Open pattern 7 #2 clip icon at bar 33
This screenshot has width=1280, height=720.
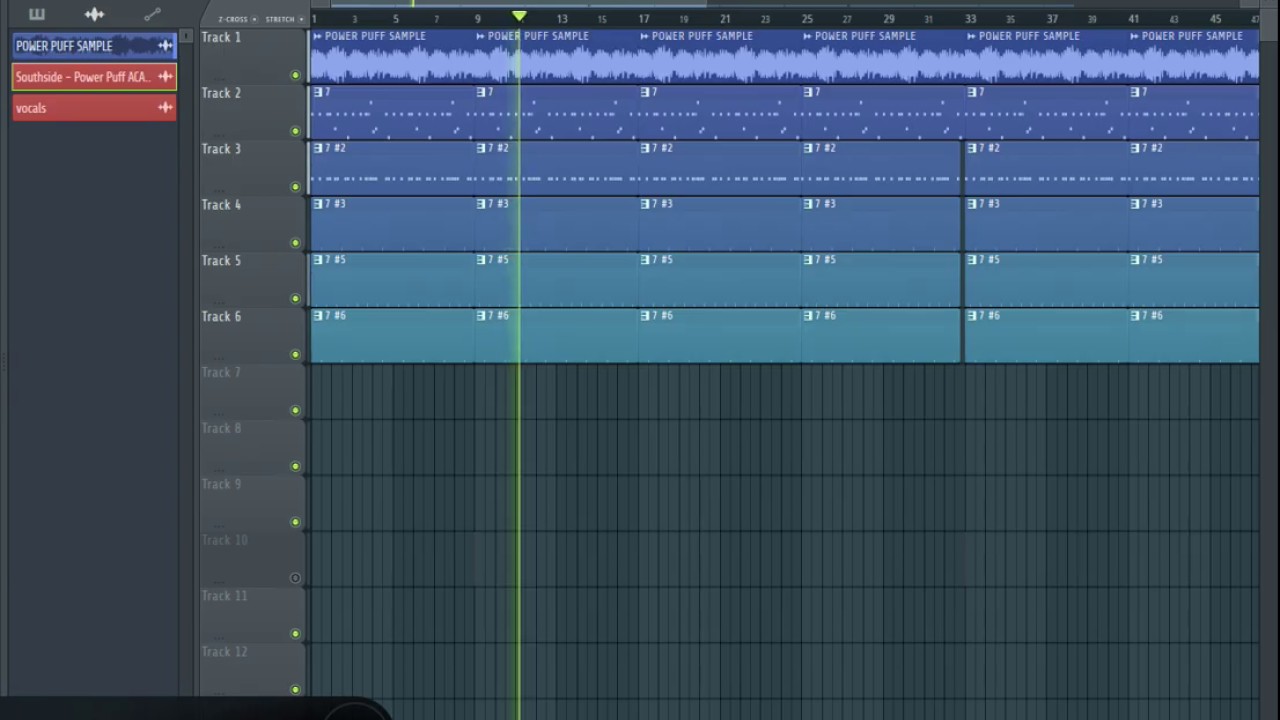click(x=973, y=148)
